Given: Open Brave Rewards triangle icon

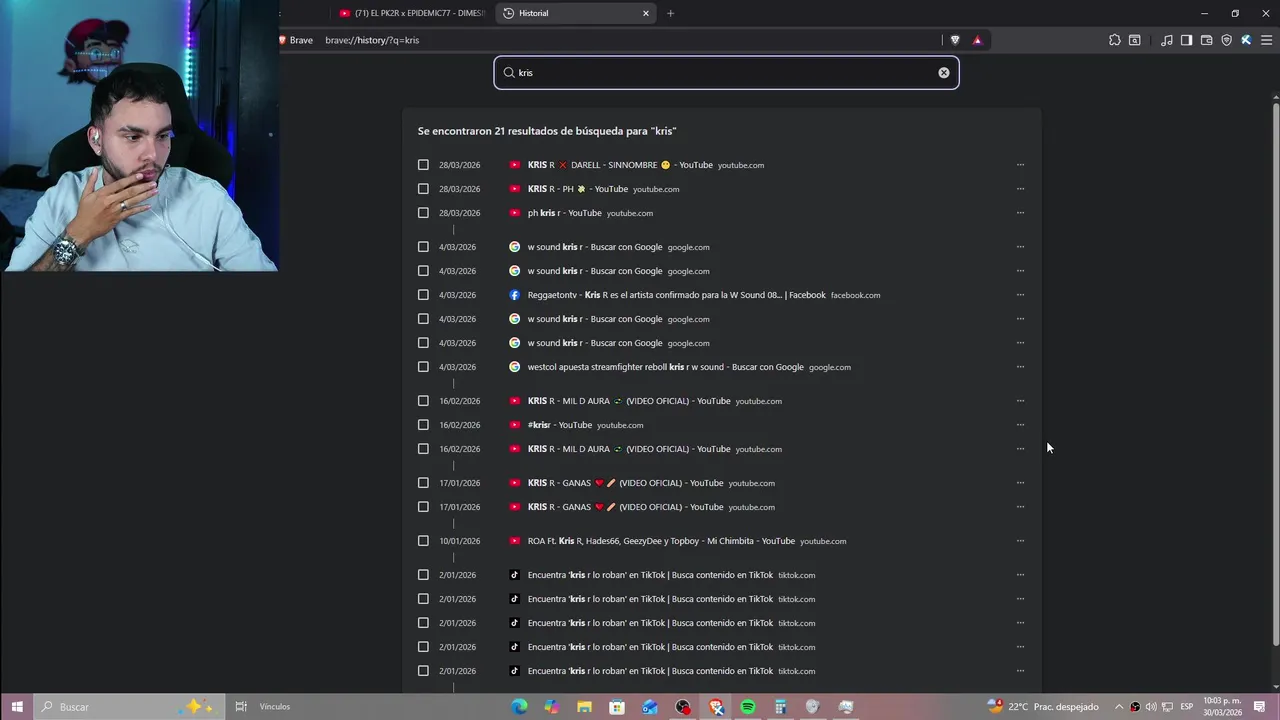Looking at the screenshot, I should [x=977, y=40].
